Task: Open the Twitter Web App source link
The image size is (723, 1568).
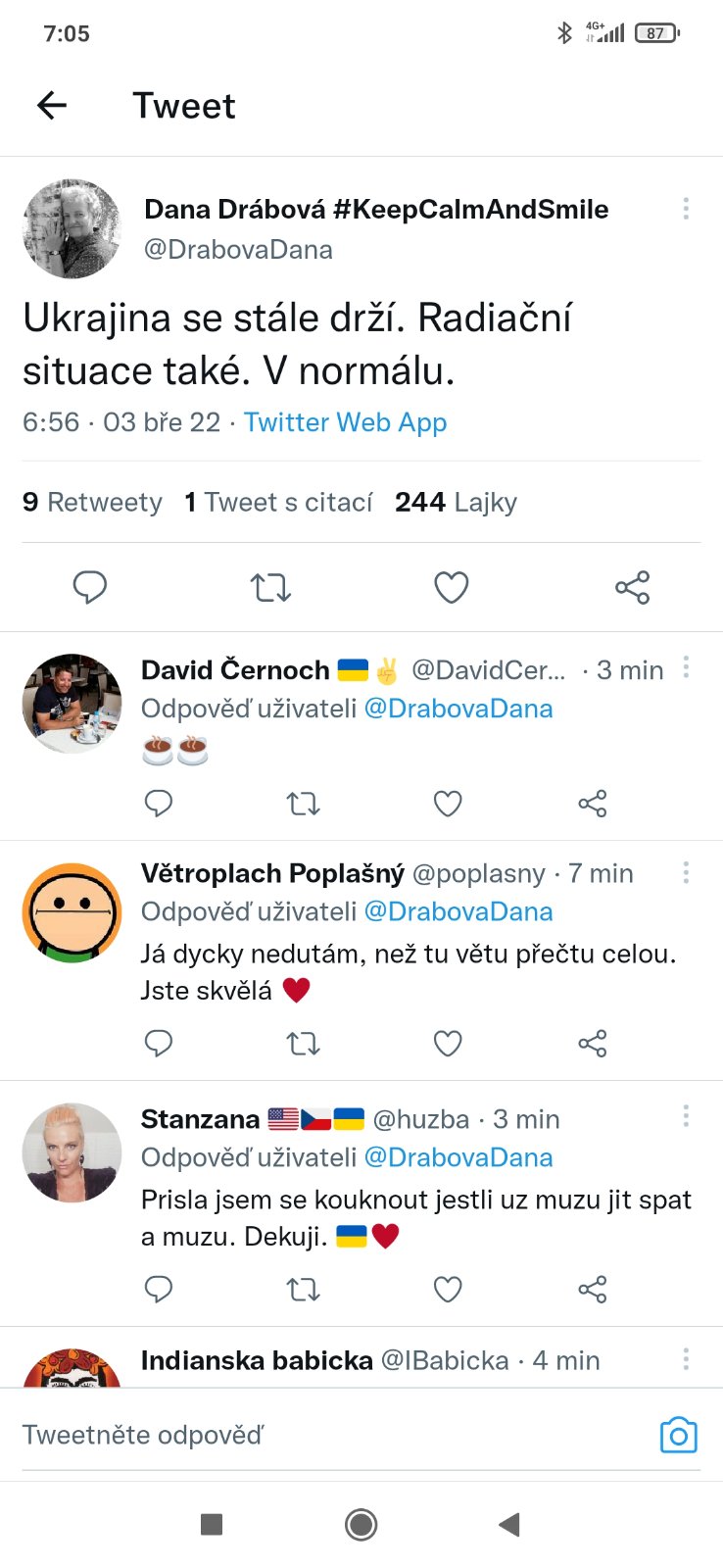Action: [x=345, y=422]
